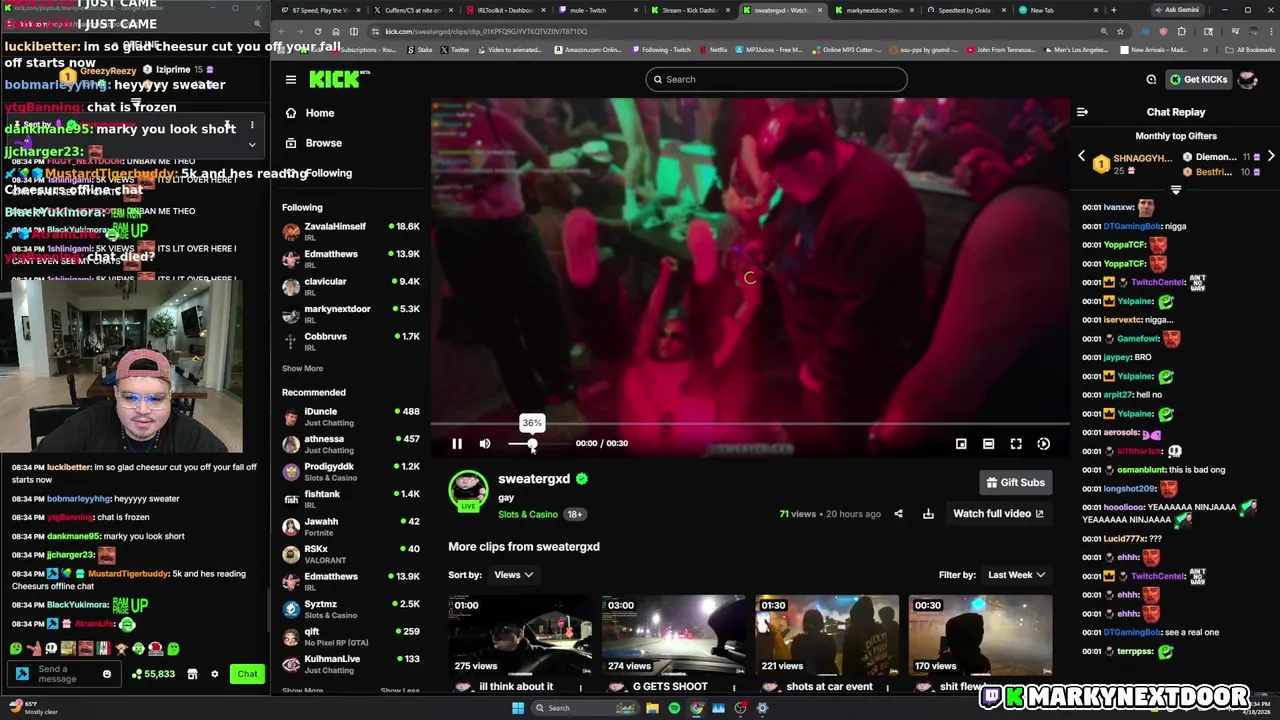The image size is (1280, 720).
Task: Open fishtank in Recommended channels
Action: (x=351, y=499)
